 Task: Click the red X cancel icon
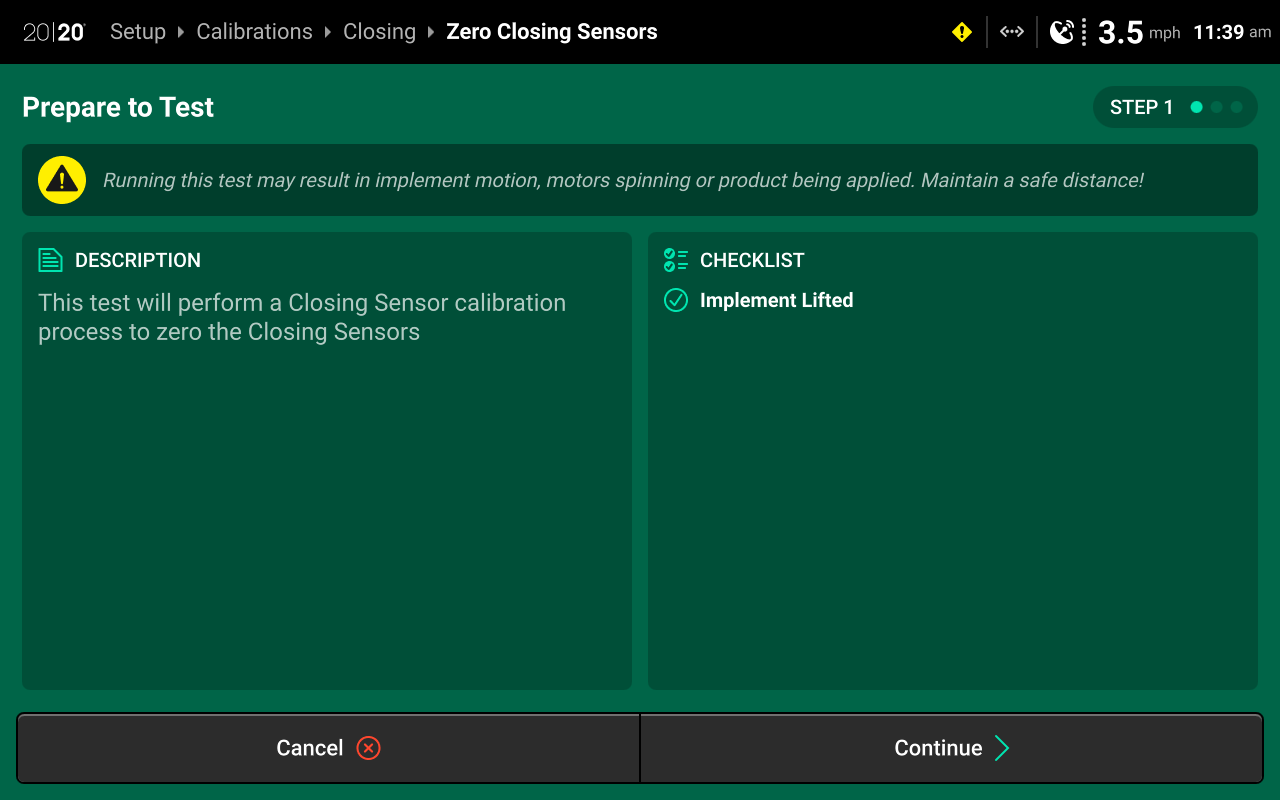[x=368, y=748]
